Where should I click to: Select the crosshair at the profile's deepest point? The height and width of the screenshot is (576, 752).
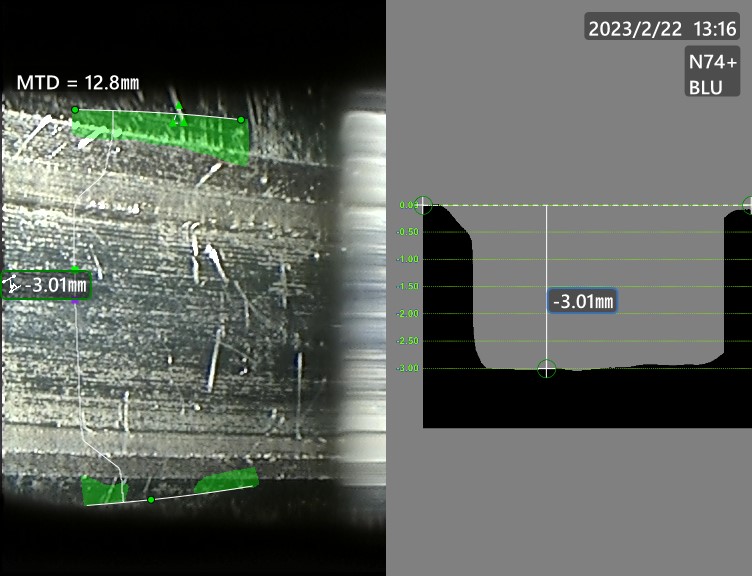tap(546, 369)
